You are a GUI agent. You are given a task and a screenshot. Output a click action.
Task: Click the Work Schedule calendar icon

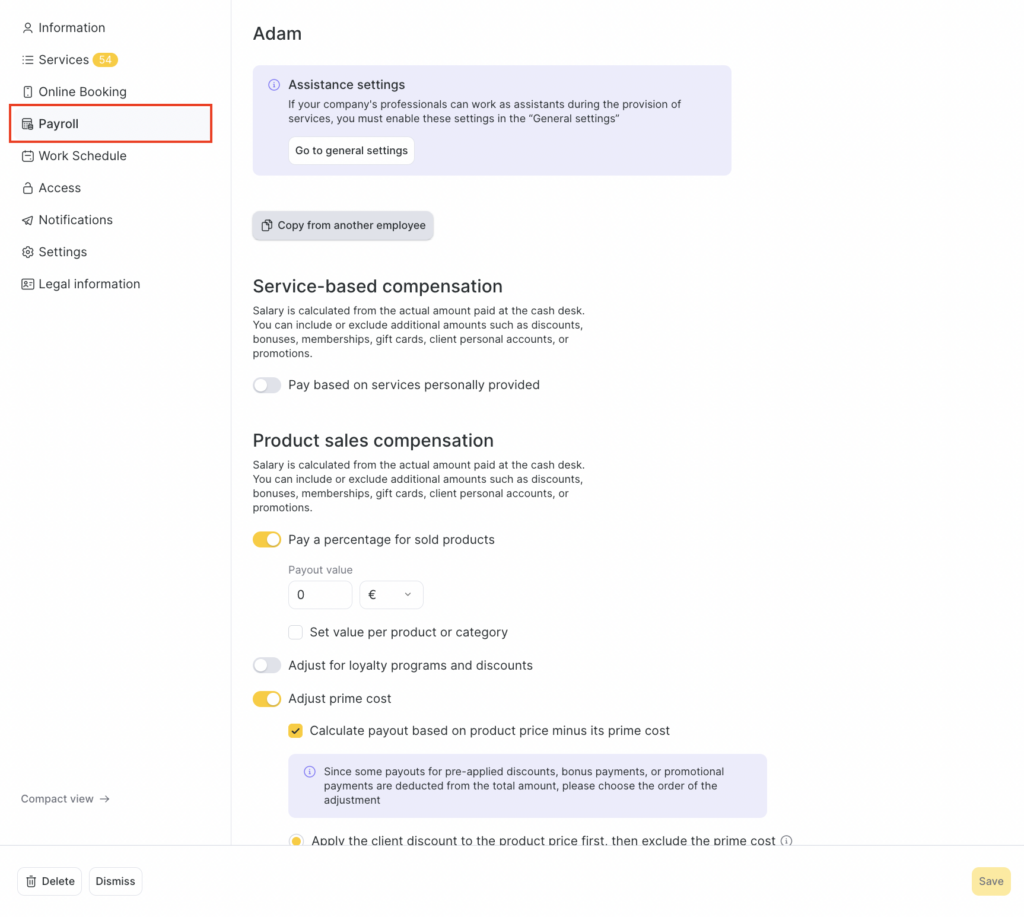[x=28, y=156]
